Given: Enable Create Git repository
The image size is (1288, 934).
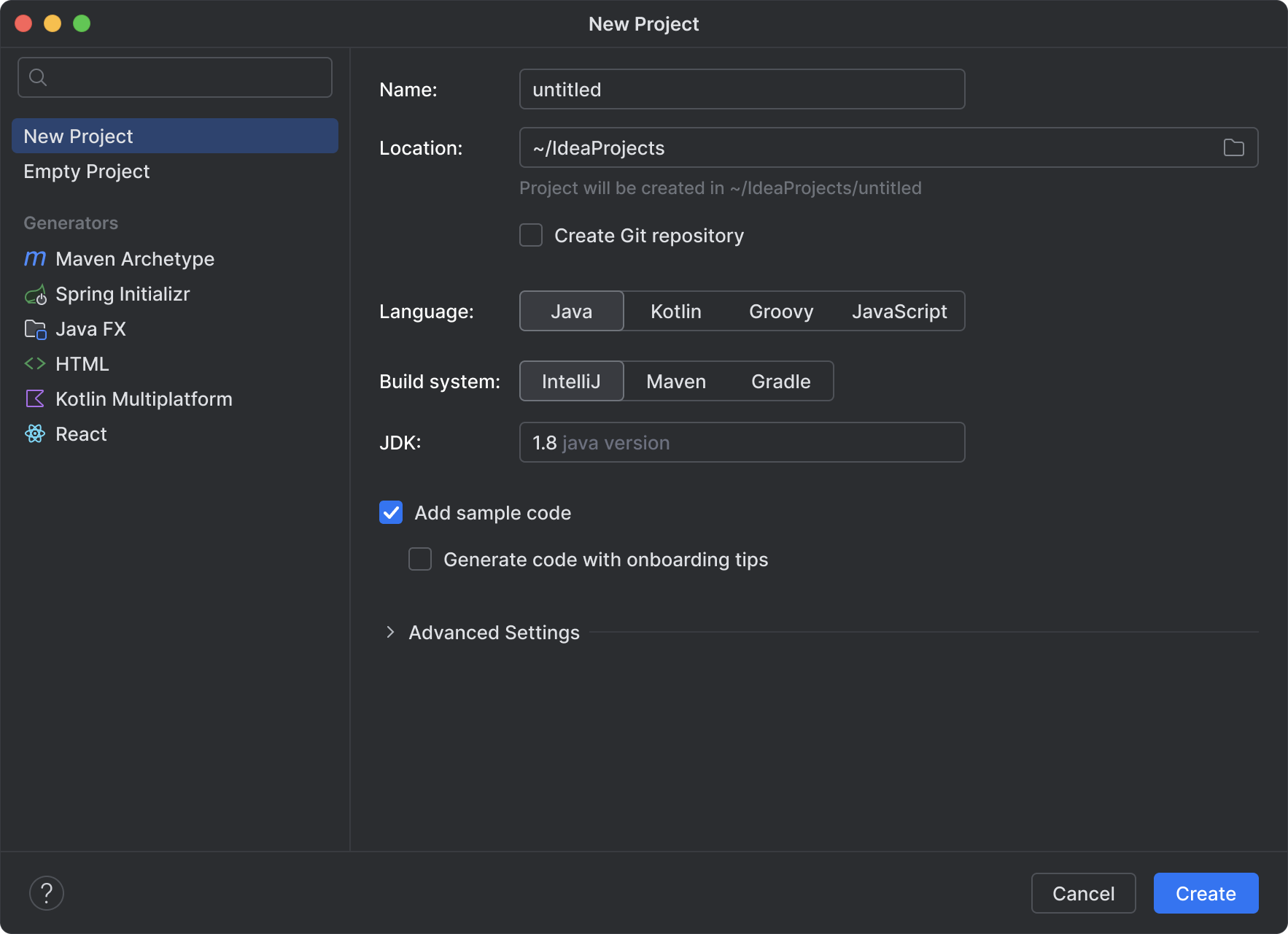Looking at the screenshot, I should [x=530, y=235].
